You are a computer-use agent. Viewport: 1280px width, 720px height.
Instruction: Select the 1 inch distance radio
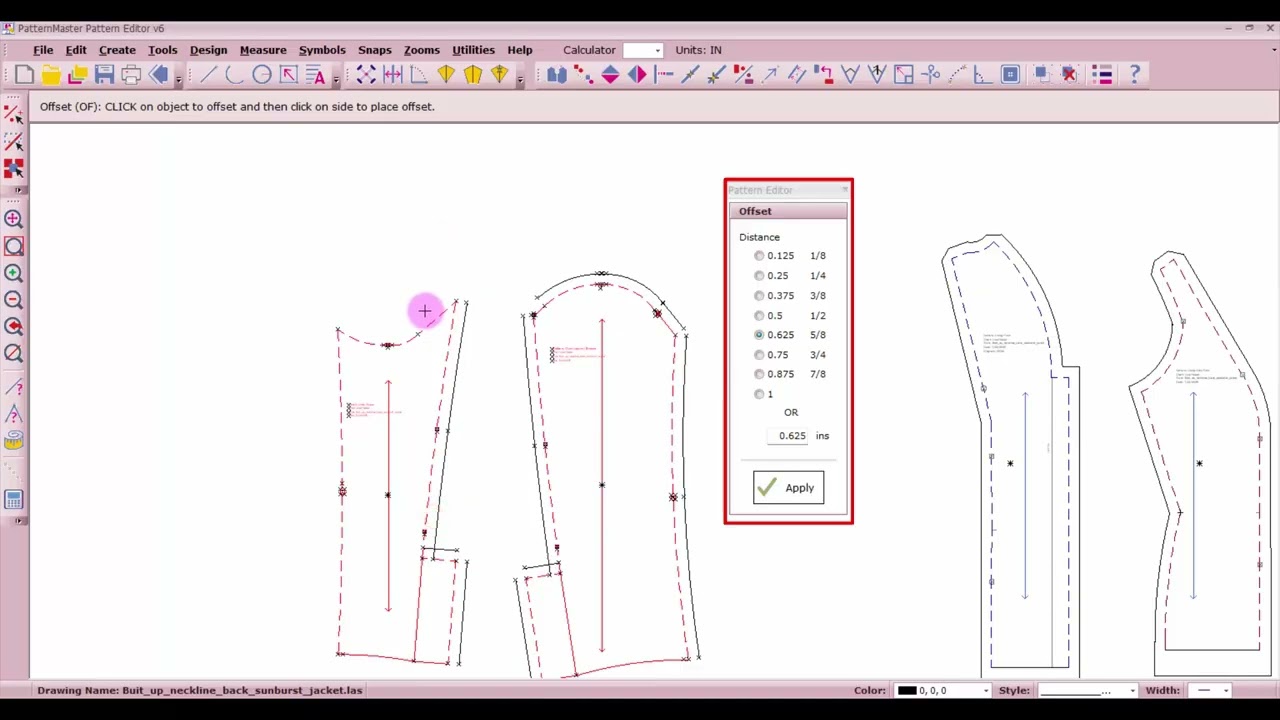[759, 394]
